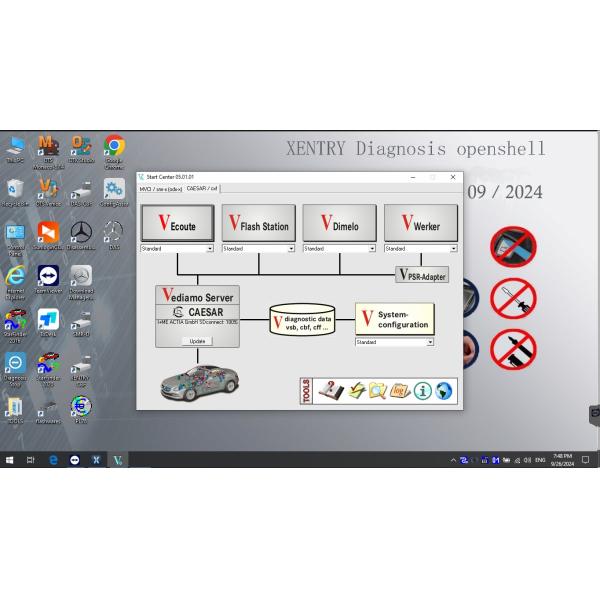Click the magnifier folder icon in Tools
Viewport: 600px width, 600px height.
377,391
